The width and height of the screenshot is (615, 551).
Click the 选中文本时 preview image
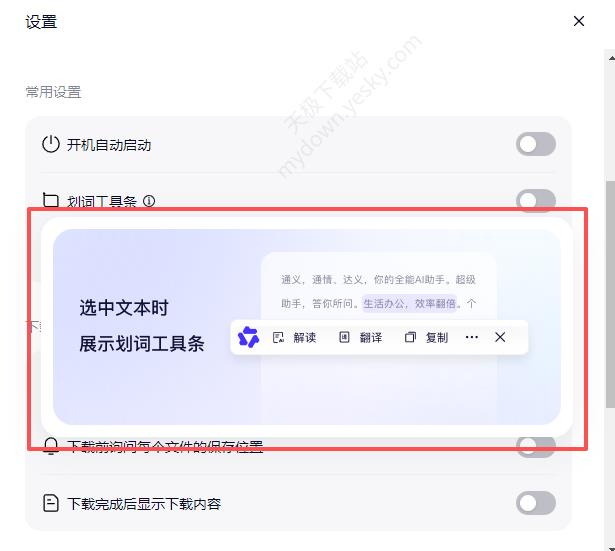point(306,327)
